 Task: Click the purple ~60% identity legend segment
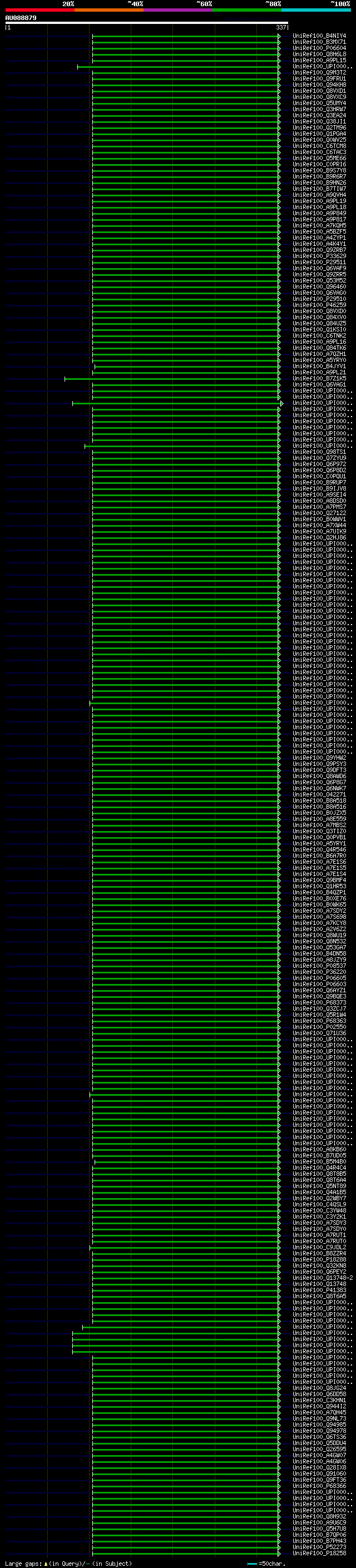pyautogui.click(x=177, y=10)
